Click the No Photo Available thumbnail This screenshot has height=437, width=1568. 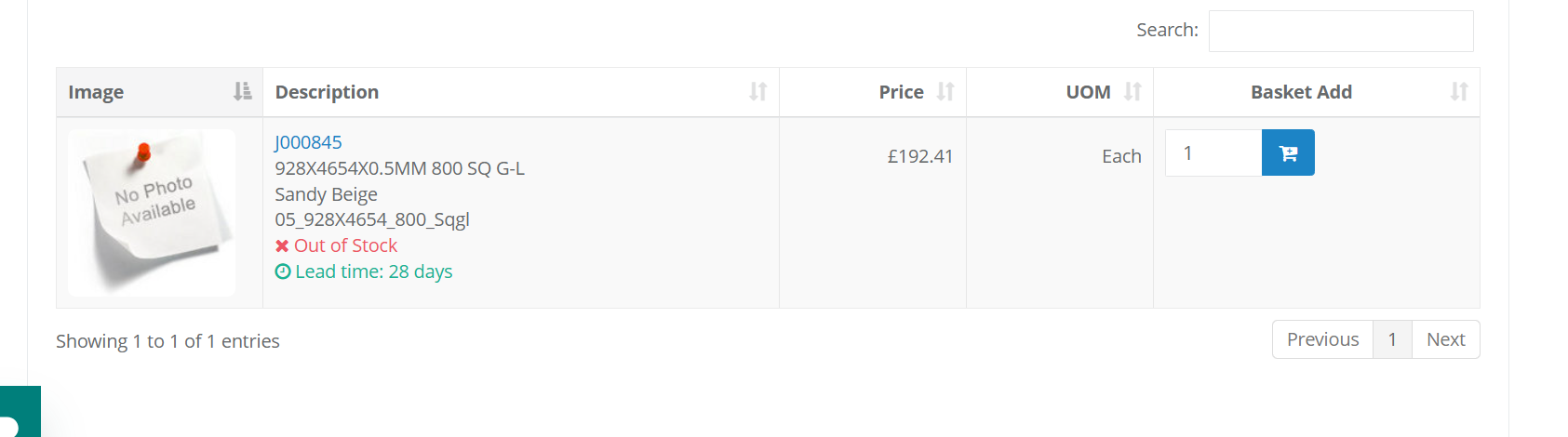(152, 213)
